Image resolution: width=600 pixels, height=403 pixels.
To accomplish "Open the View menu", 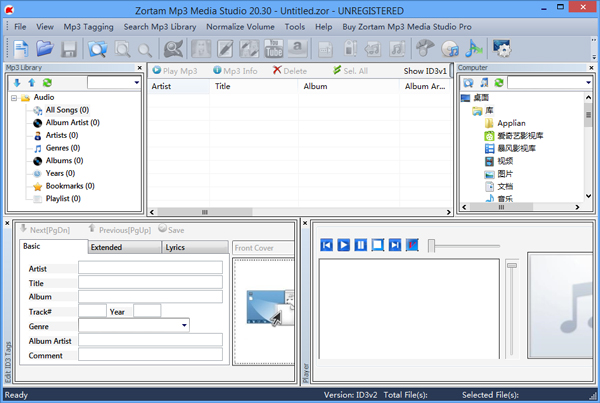I will (x=45, y=27).
